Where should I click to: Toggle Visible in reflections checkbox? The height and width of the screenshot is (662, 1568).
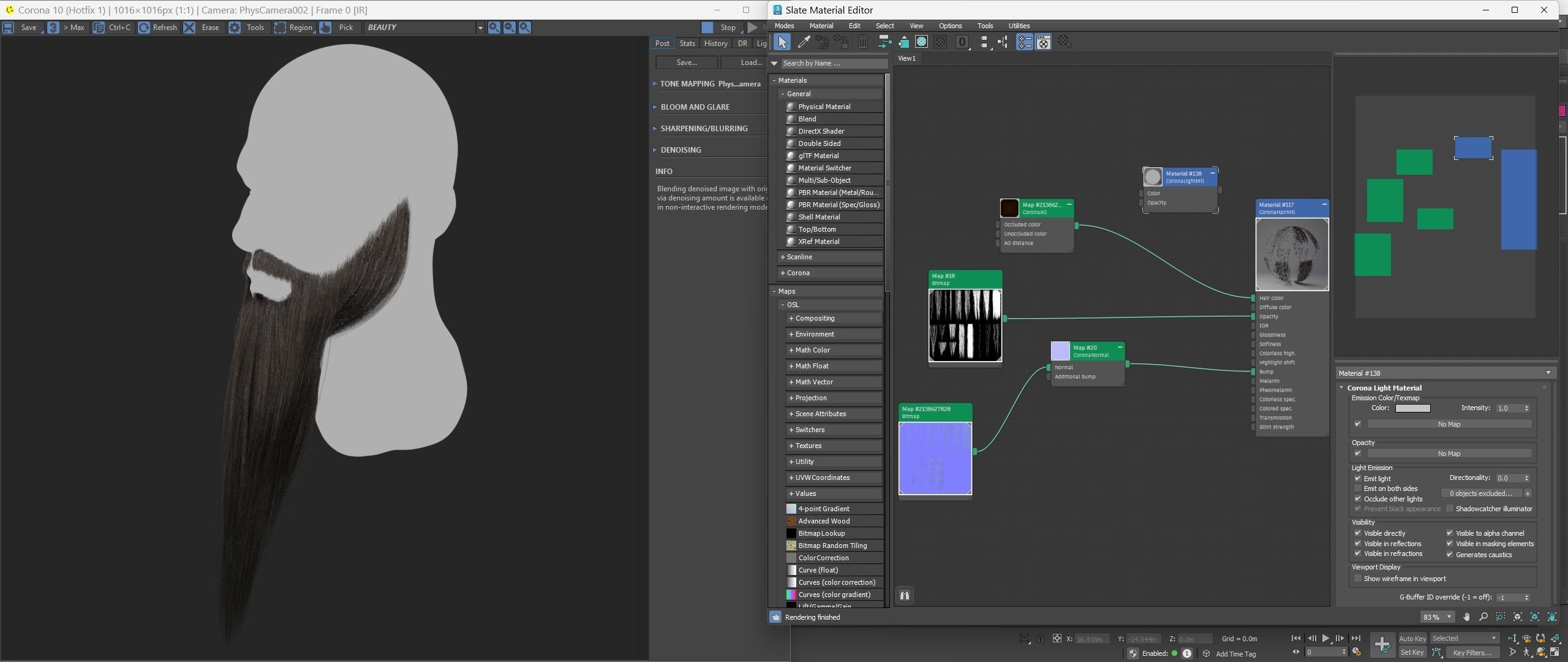pyautogui.click(x=1358, y=544)
